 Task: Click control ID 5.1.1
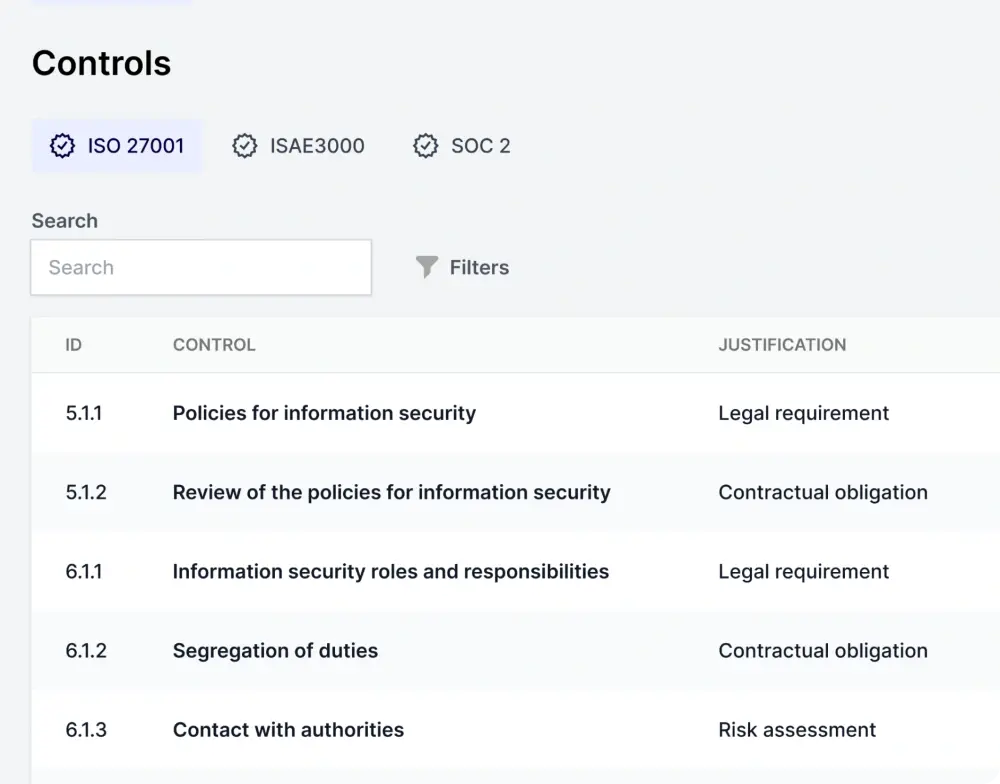tap(83, 413)
